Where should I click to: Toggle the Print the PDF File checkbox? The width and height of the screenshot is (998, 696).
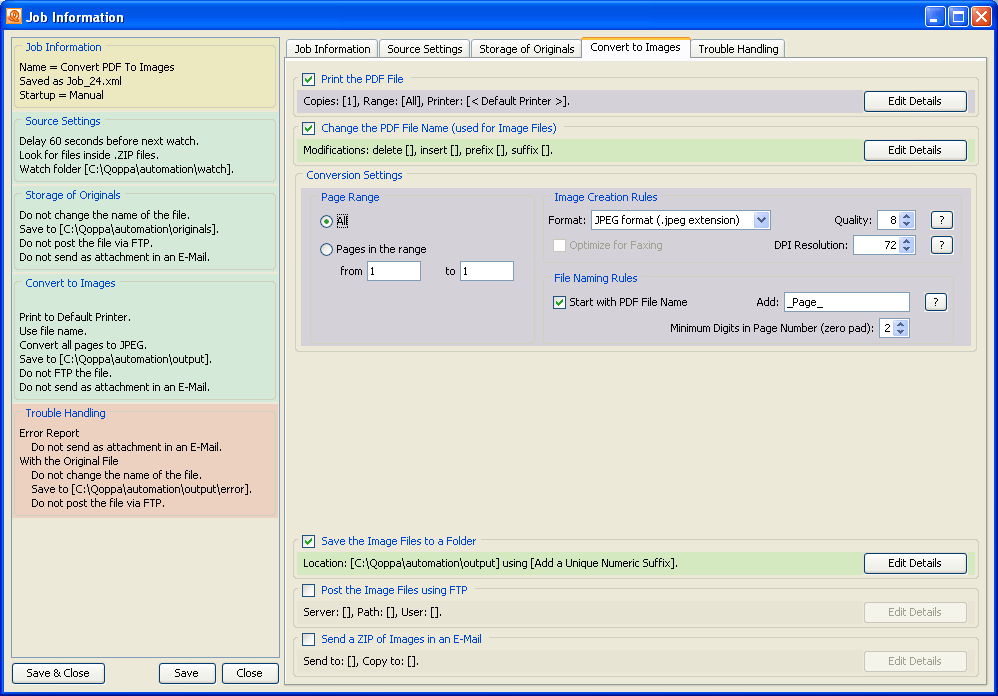click(x=309, y=80)
